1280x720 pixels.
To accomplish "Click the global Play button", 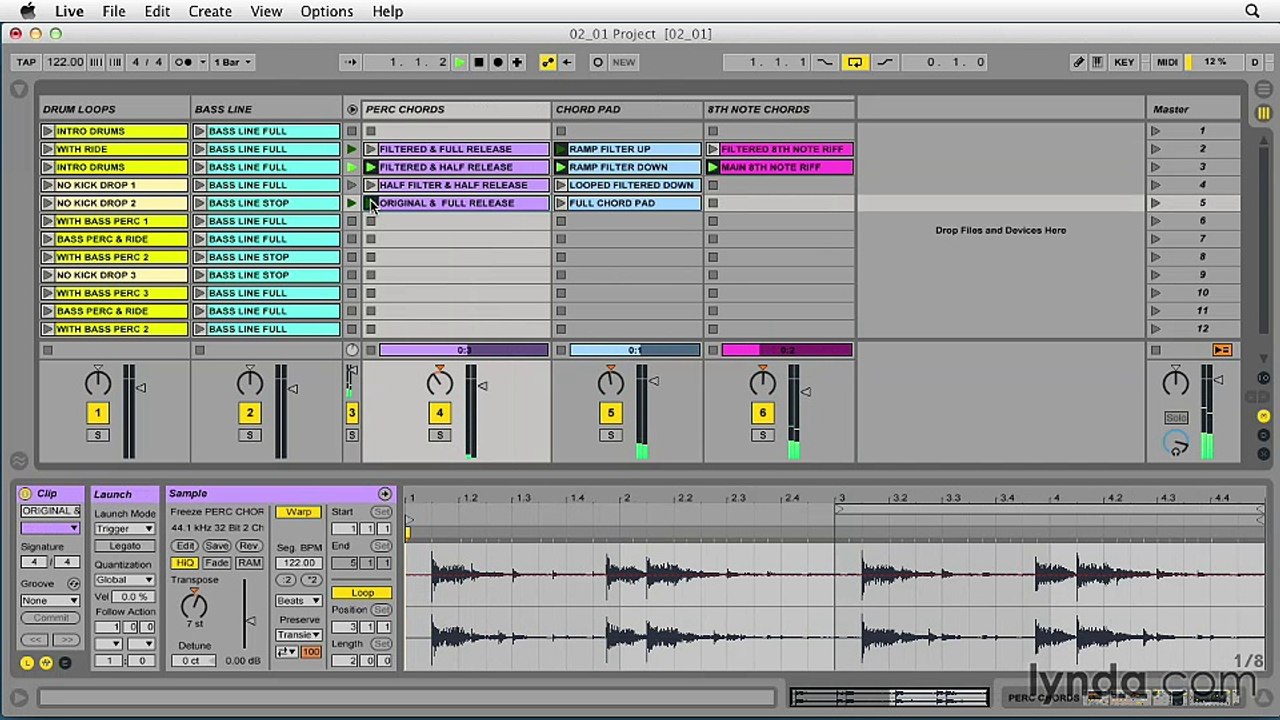I will (x=459, y=62).
